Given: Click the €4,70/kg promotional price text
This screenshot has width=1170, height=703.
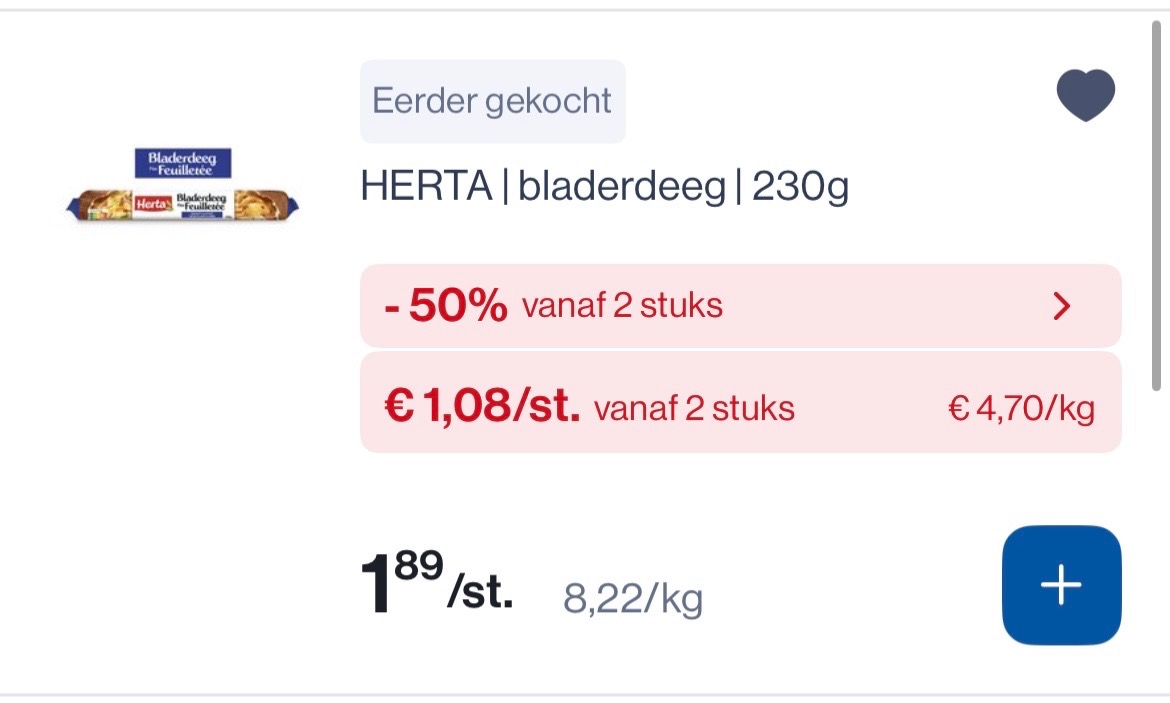Looking at the screenshot, I should [x=1021, y=406].
